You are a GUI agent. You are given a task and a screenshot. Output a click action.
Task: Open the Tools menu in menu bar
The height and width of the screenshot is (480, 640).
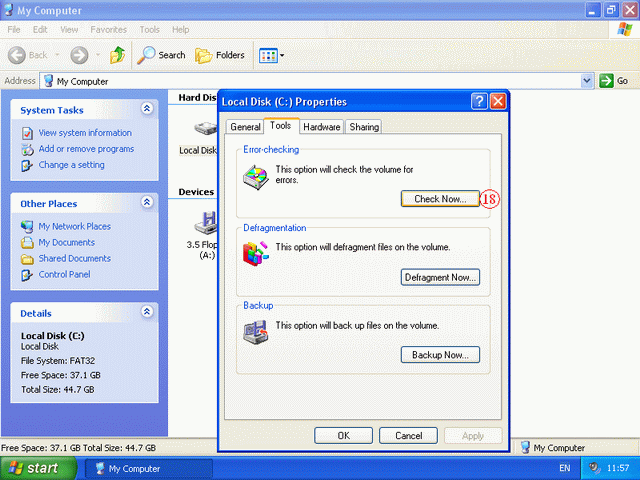(x=149, y=30)
